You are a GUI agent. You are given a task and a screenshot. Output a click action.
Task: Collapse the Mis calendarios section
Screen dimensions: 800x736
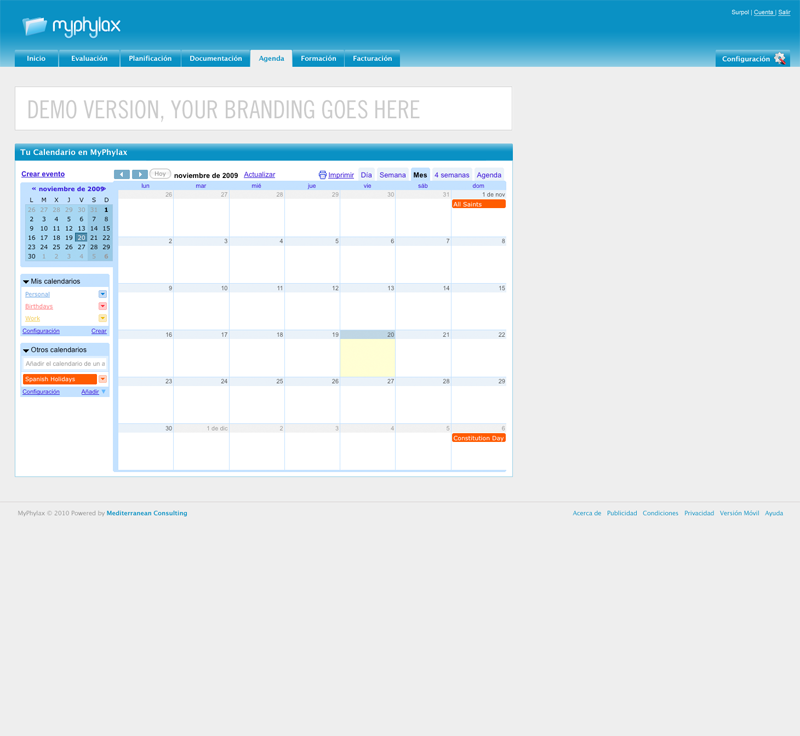(26, 282)
